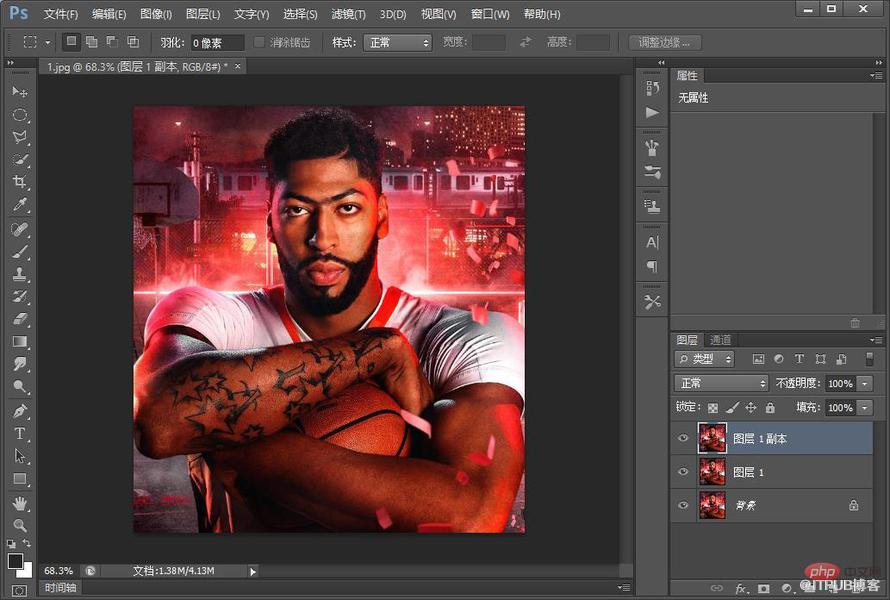The image size is (890, 600).
Task: Click the 调整边缘 button
Action: coord(665,43)
